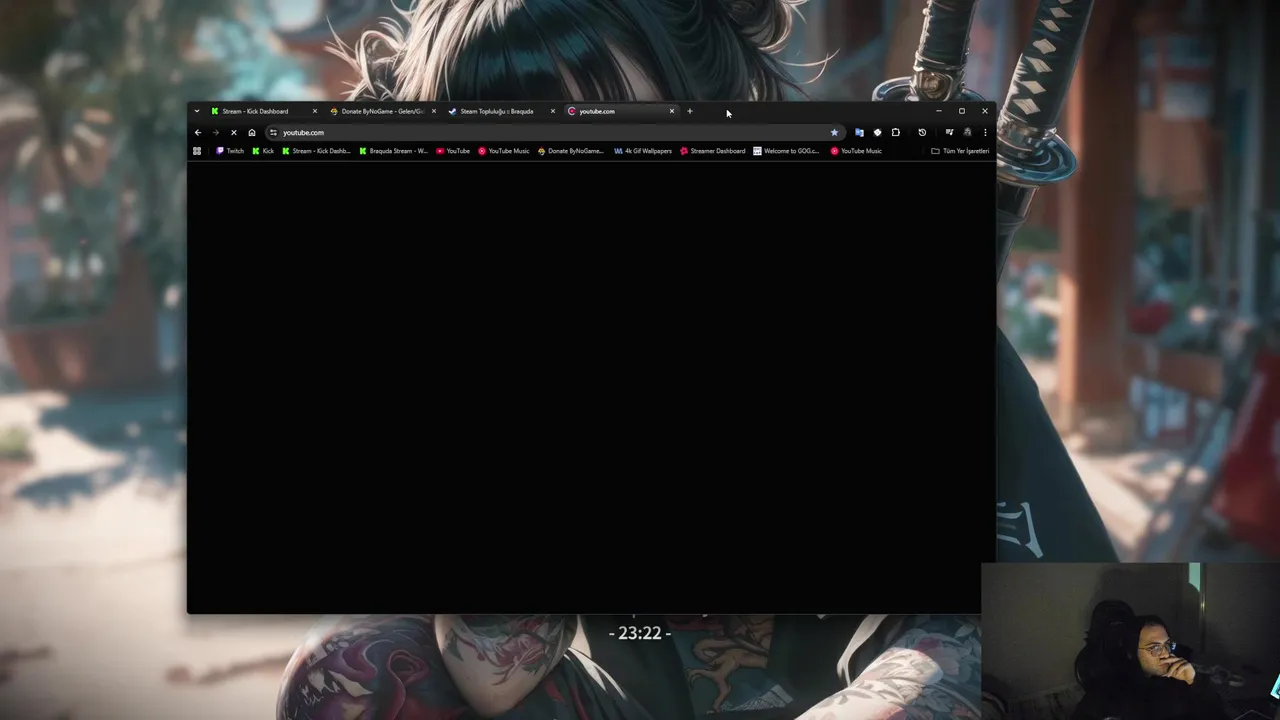The image size is (1280, 720).
Task: Open the 4k Gif Wallpapers bookmark
Action: click(x=643, y=151)
